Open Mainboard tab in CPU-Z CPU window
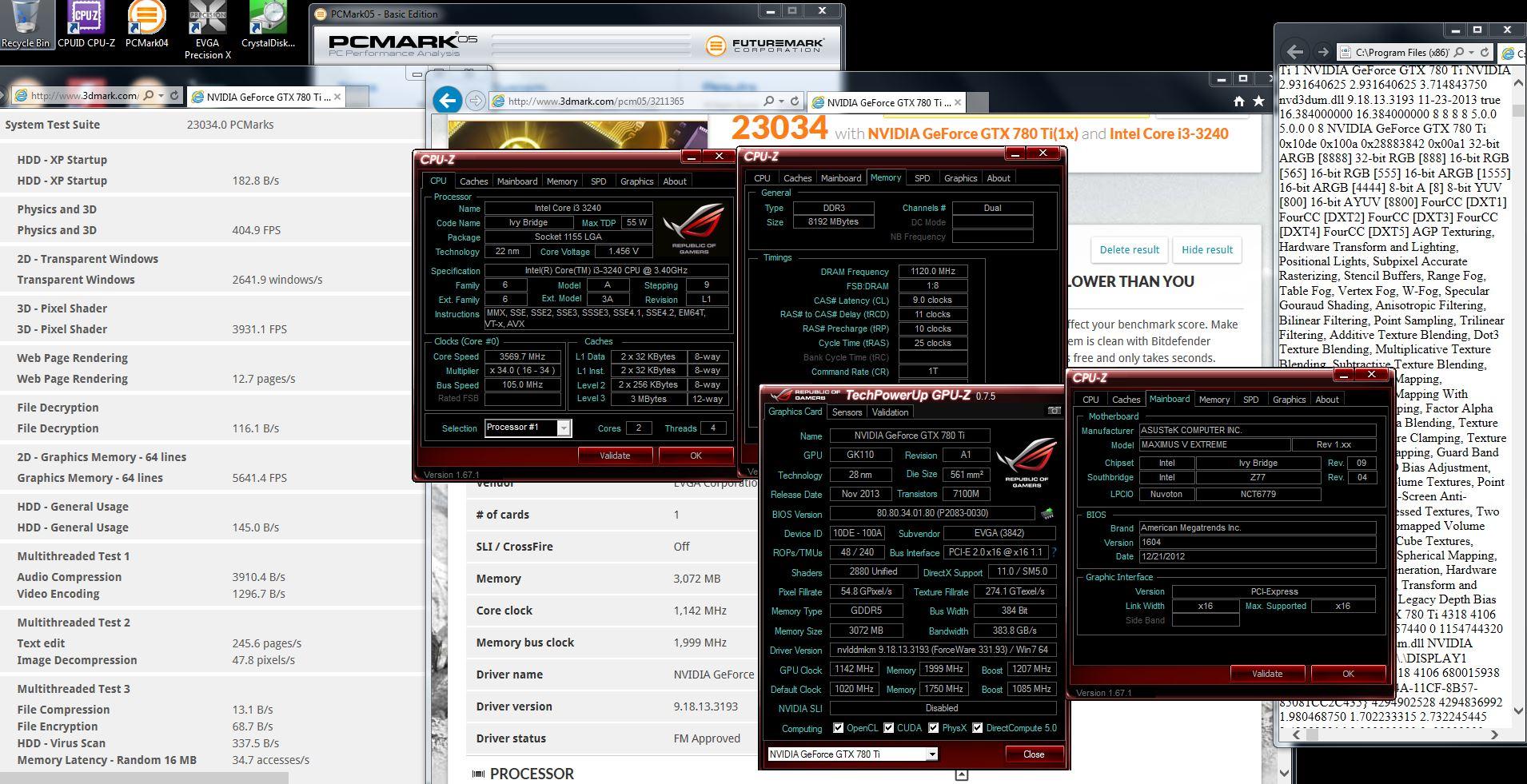Image resolution: width=1527 pixels, height=784 pixels. click(517, 181)
